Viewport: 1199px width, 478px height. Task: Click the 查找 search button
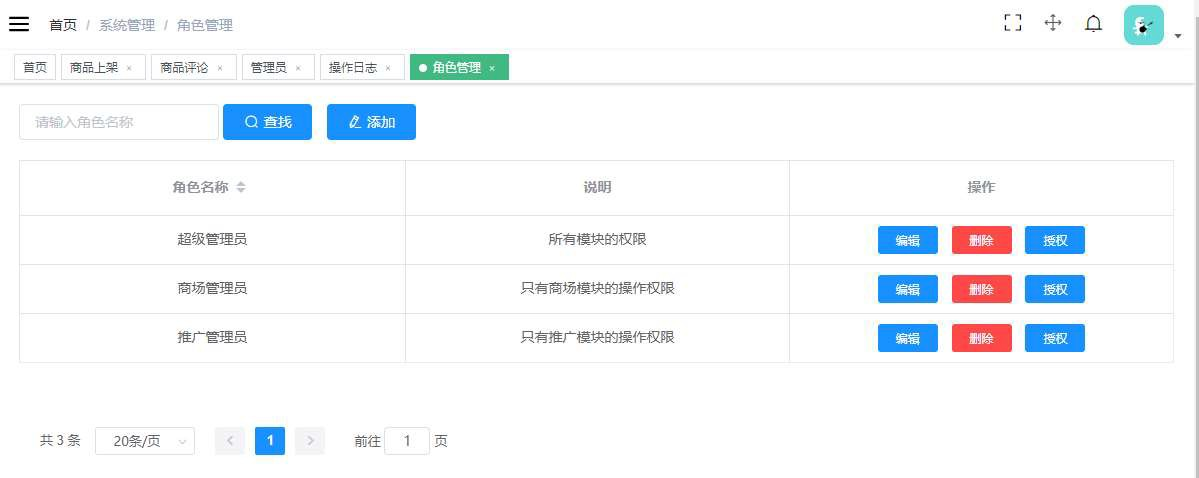point(268,122)
